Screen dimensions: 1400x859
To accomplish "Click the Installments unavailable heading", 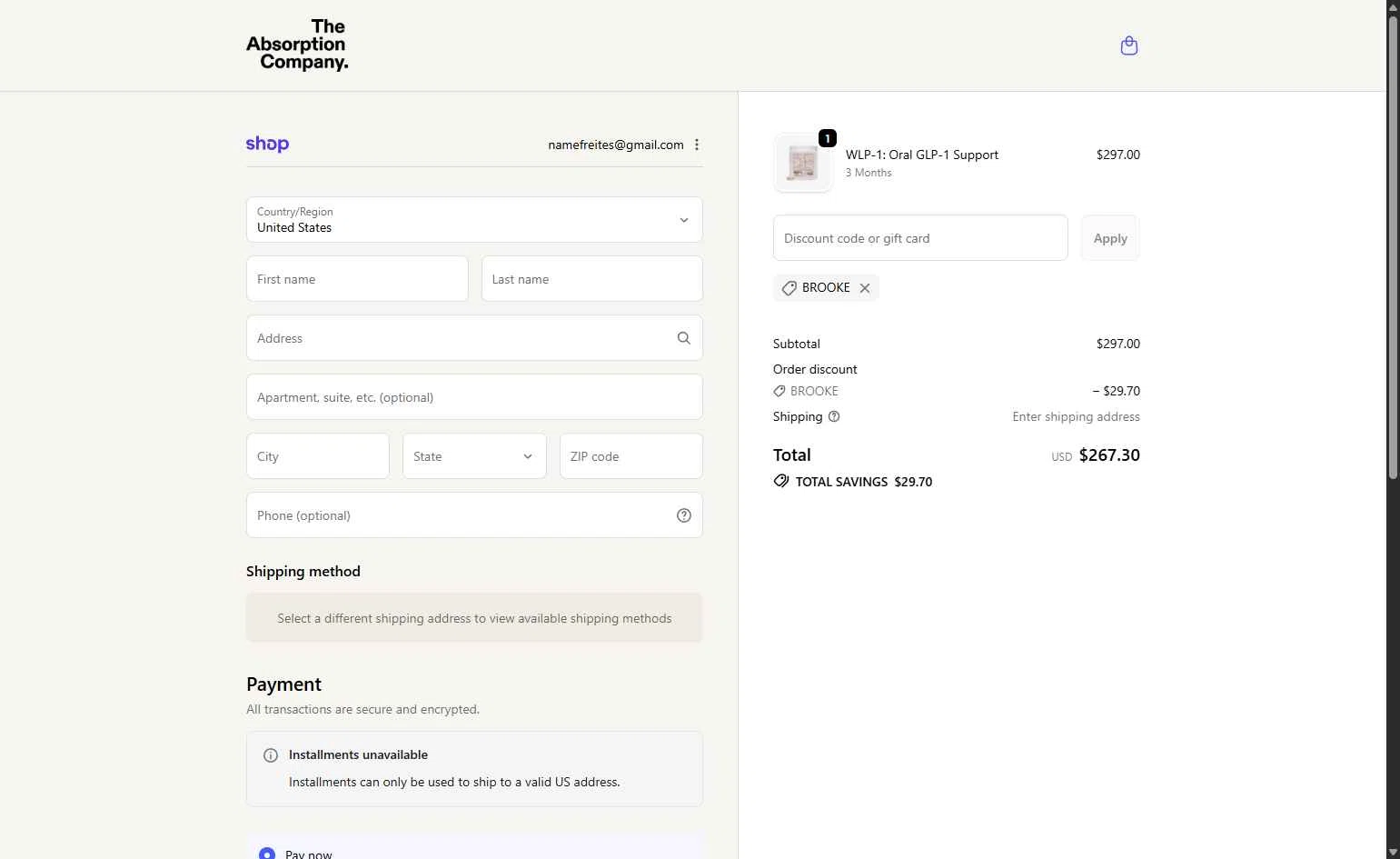I will [358, 754].
